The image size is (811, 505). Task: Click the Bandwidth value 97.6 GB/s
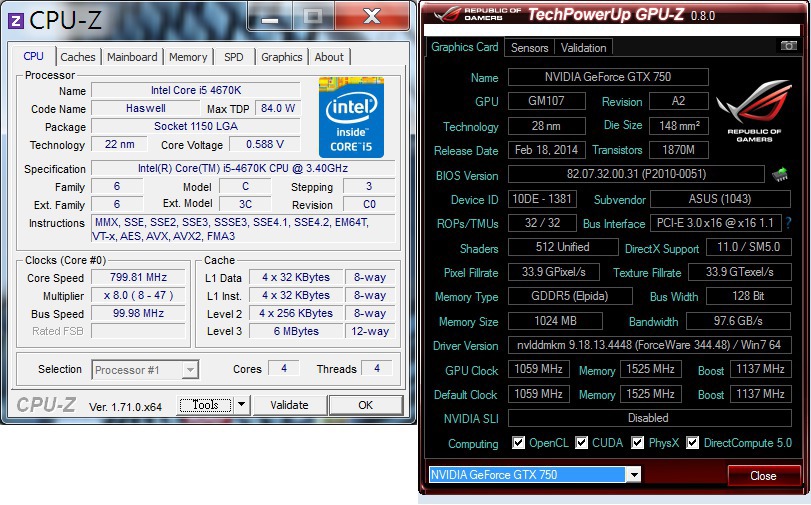tap(738, 321)
